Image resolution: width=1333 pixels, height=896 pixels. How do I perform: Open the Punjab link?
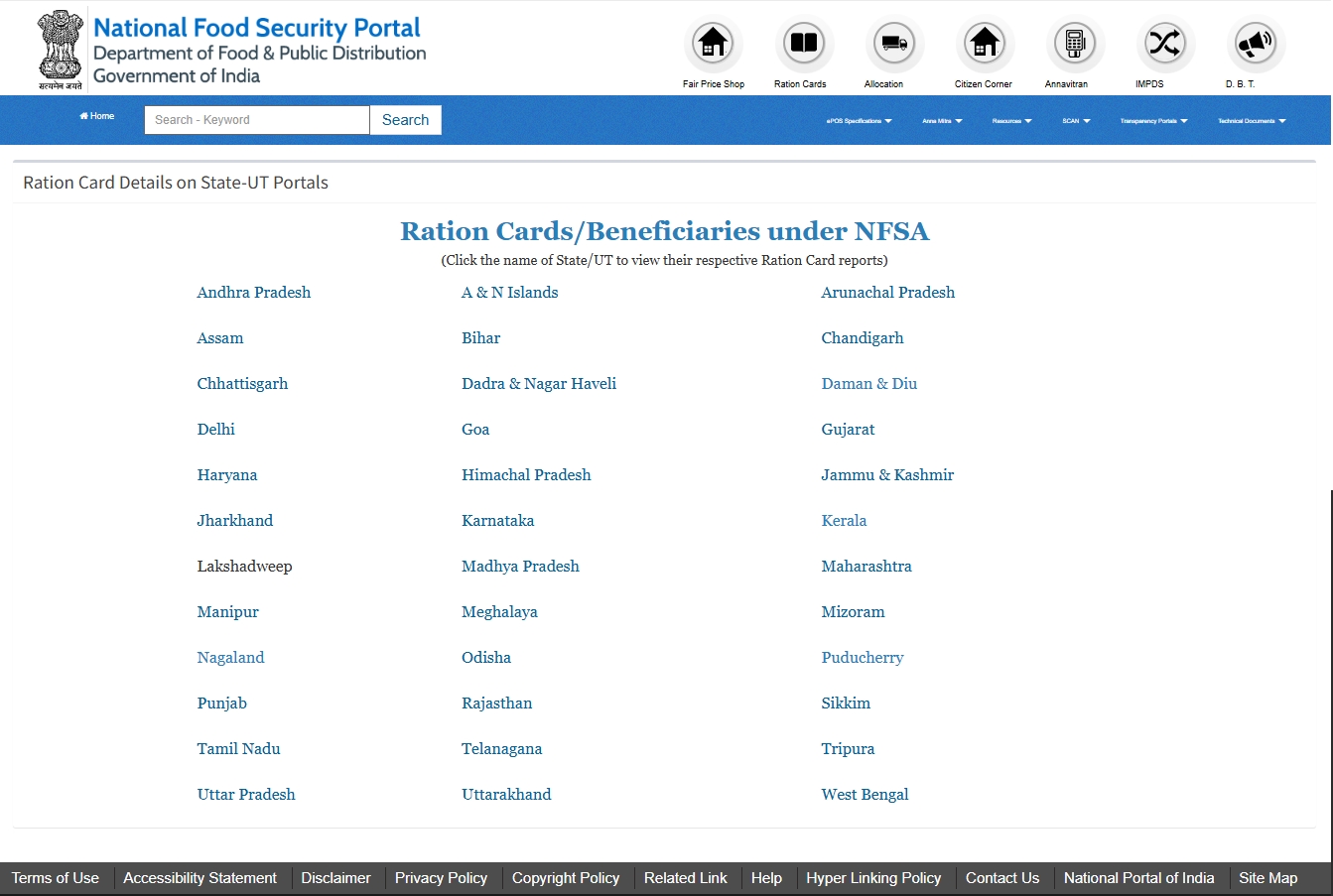[x=222, y=704]
